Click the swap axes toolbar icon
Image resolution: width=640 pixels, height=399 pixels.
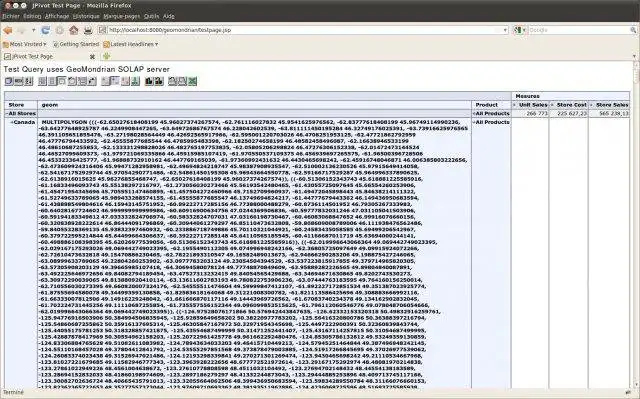tap(92, 81)
